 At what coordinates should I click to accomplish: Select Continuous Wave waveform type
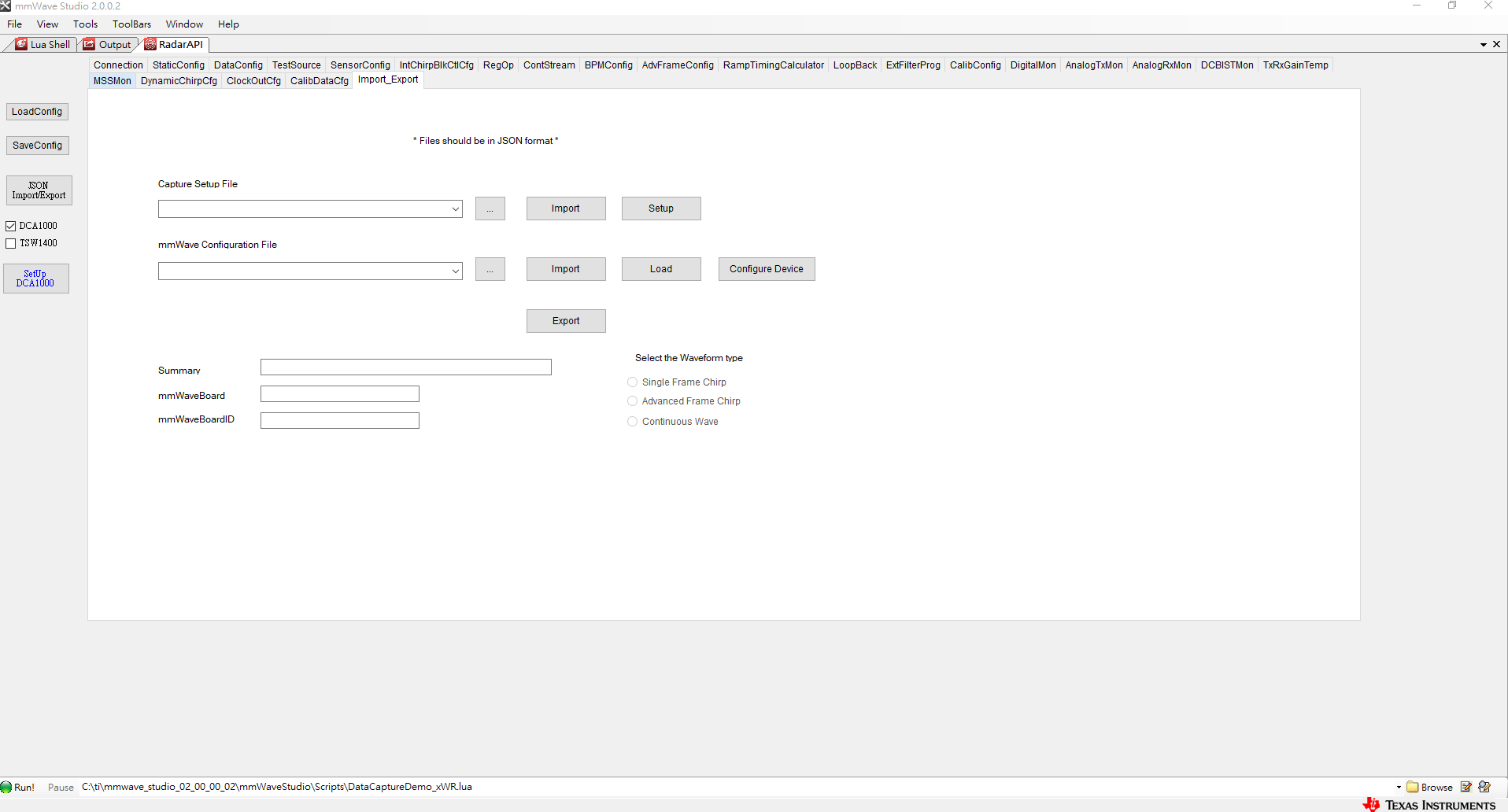(x=632, y=422)
